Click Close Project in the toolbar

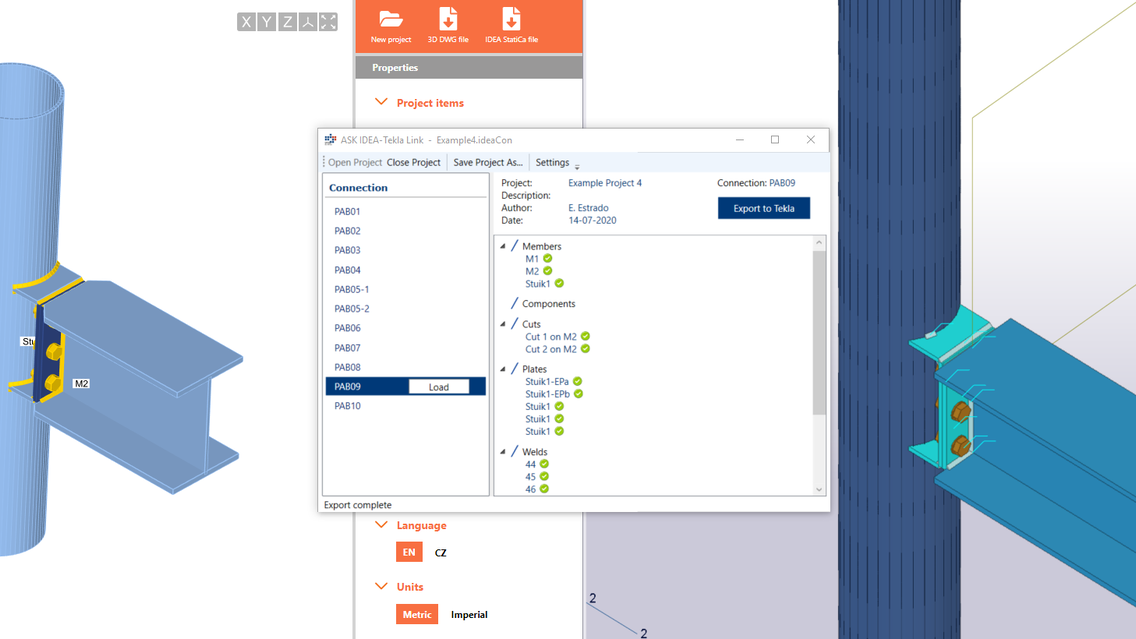click(413, 162)
